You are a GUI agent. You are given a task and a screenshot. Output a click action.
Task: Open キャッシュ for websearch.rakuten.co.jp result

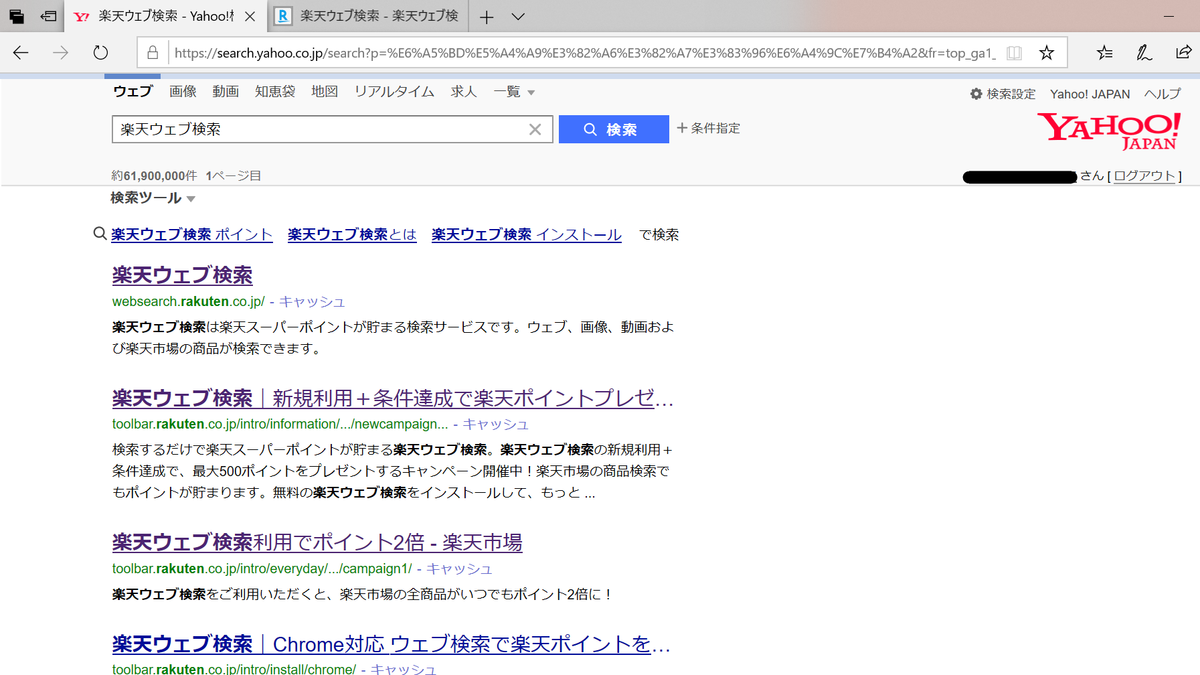pyautogui.click(x=312, y=301)
